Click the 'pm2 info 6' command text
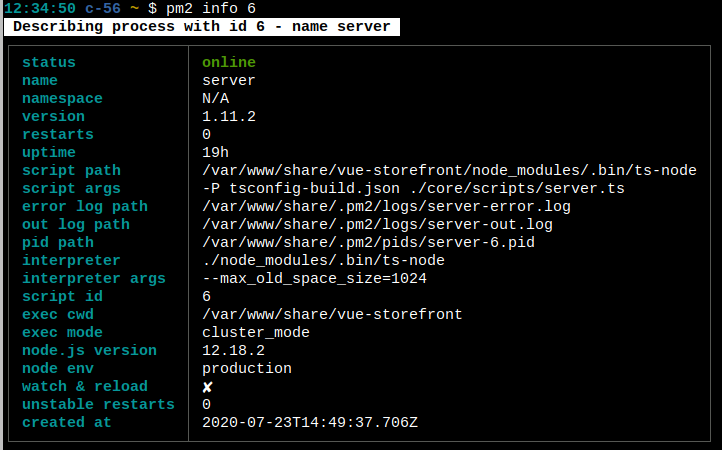 tap(211, 8)
